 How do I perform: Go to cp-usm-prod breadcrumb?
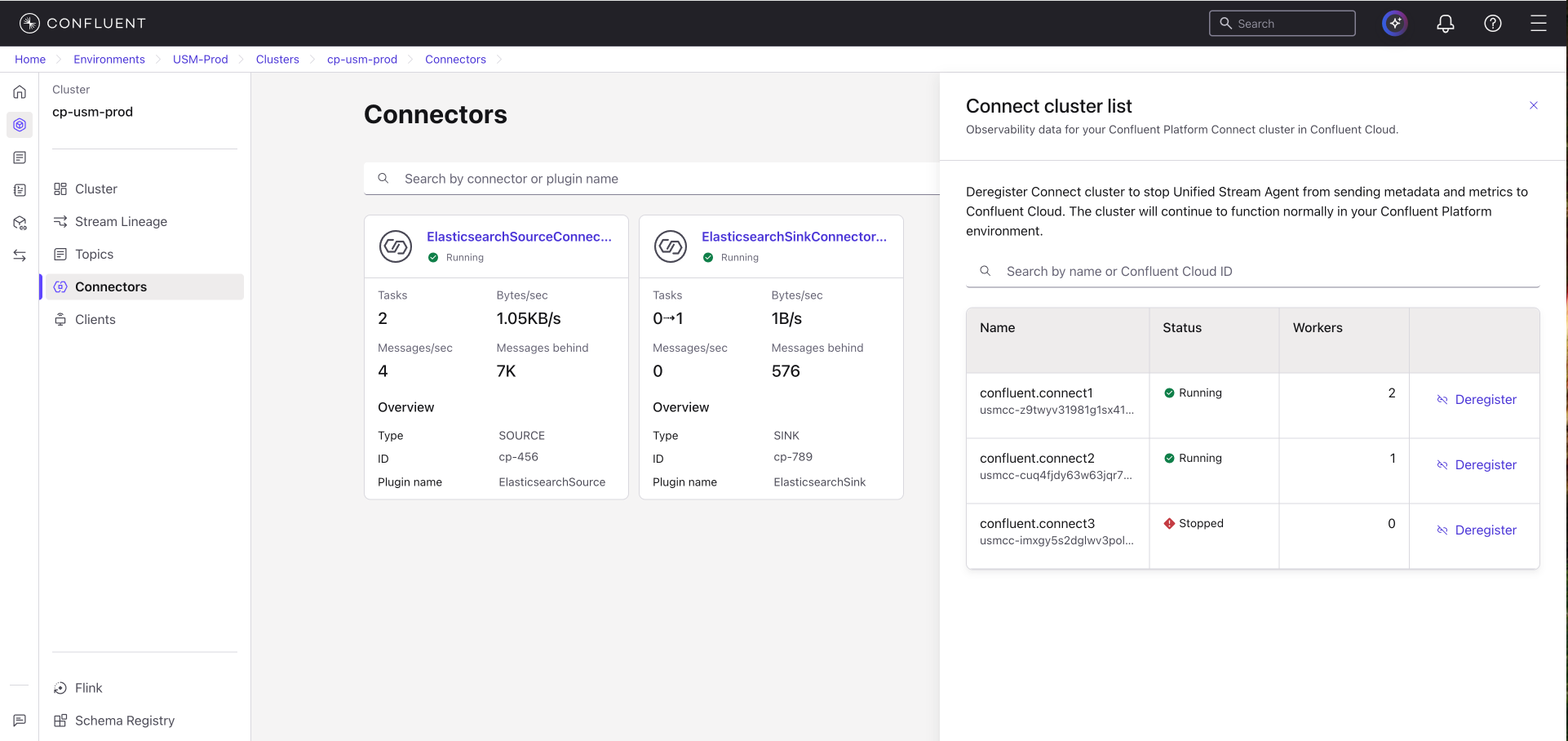pyautogui.click(x=362, y=60)
